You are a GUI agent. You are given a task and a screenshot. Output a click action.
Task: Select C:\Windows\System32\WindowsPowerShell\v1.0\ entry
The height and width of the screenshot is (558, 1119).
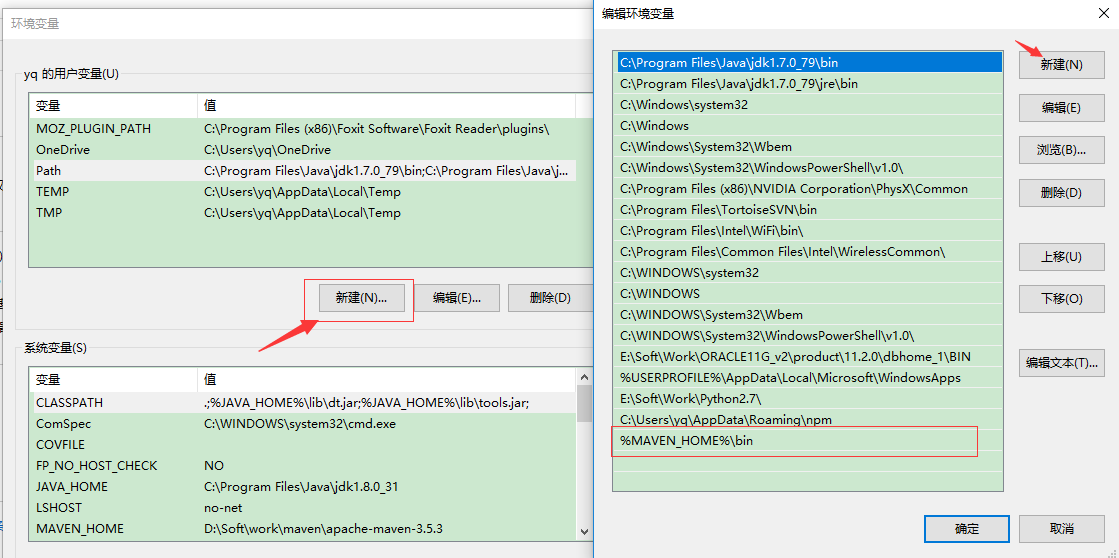tap(809, 168)
